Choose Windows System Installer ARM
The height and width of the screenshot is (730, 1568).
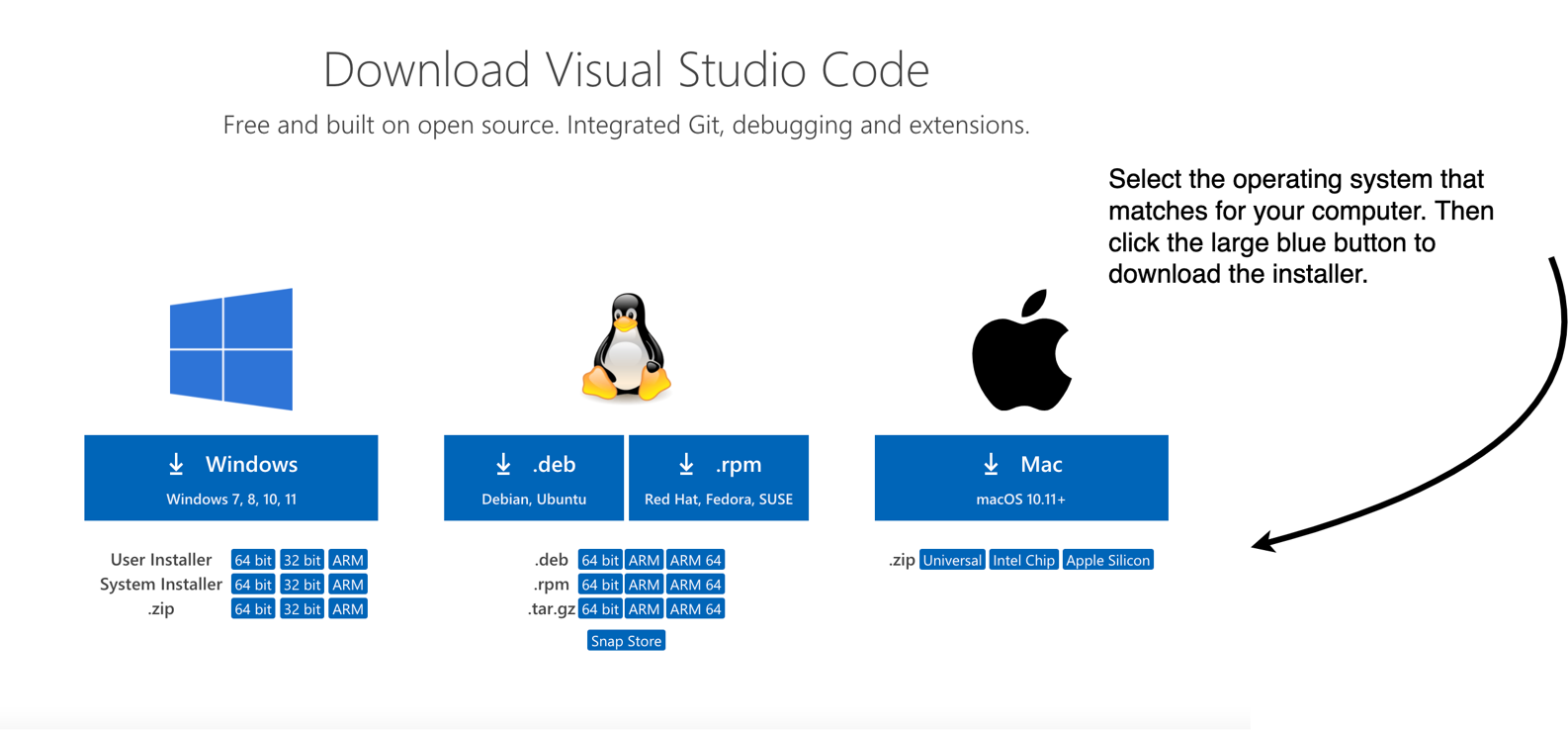(x=348, y=585)
